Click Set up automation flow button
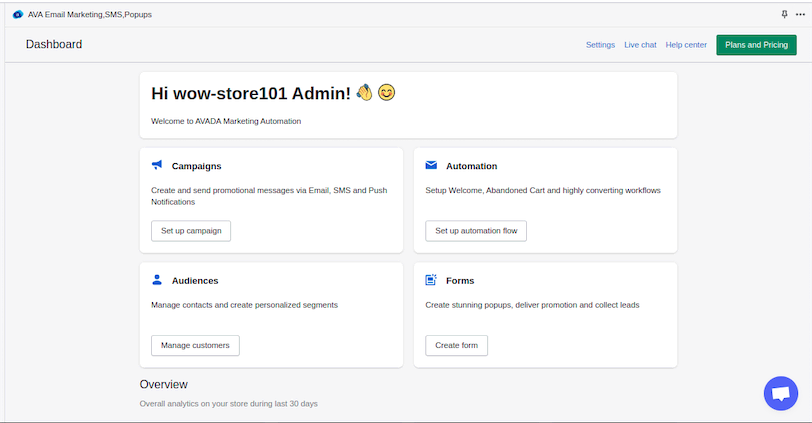Viewport: 812px width, 423px height. coord(476,231)
